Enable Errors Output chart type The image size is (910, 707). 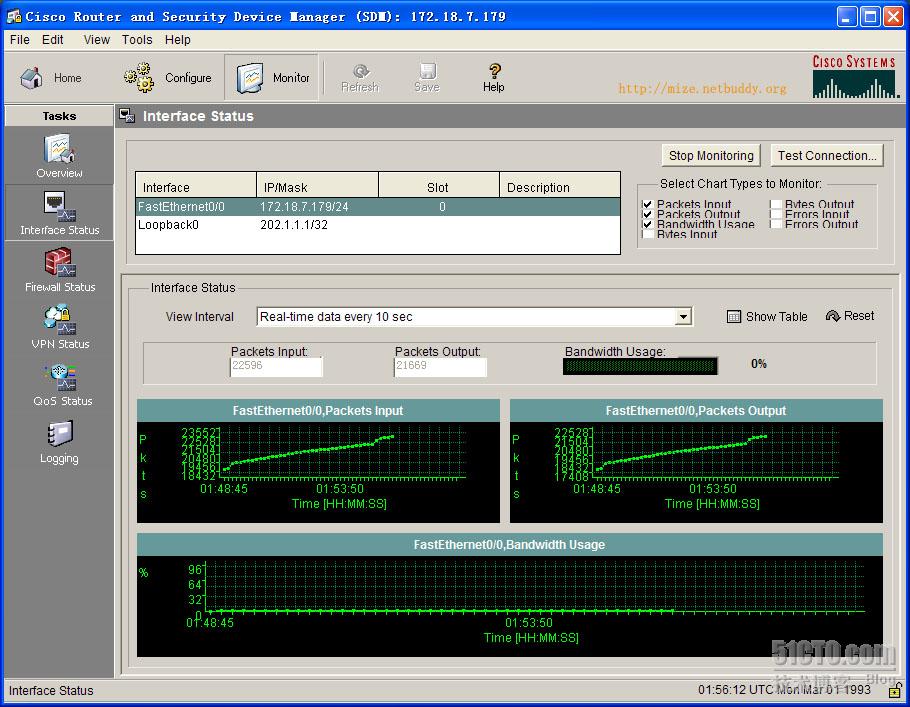[x=775, y=224]
